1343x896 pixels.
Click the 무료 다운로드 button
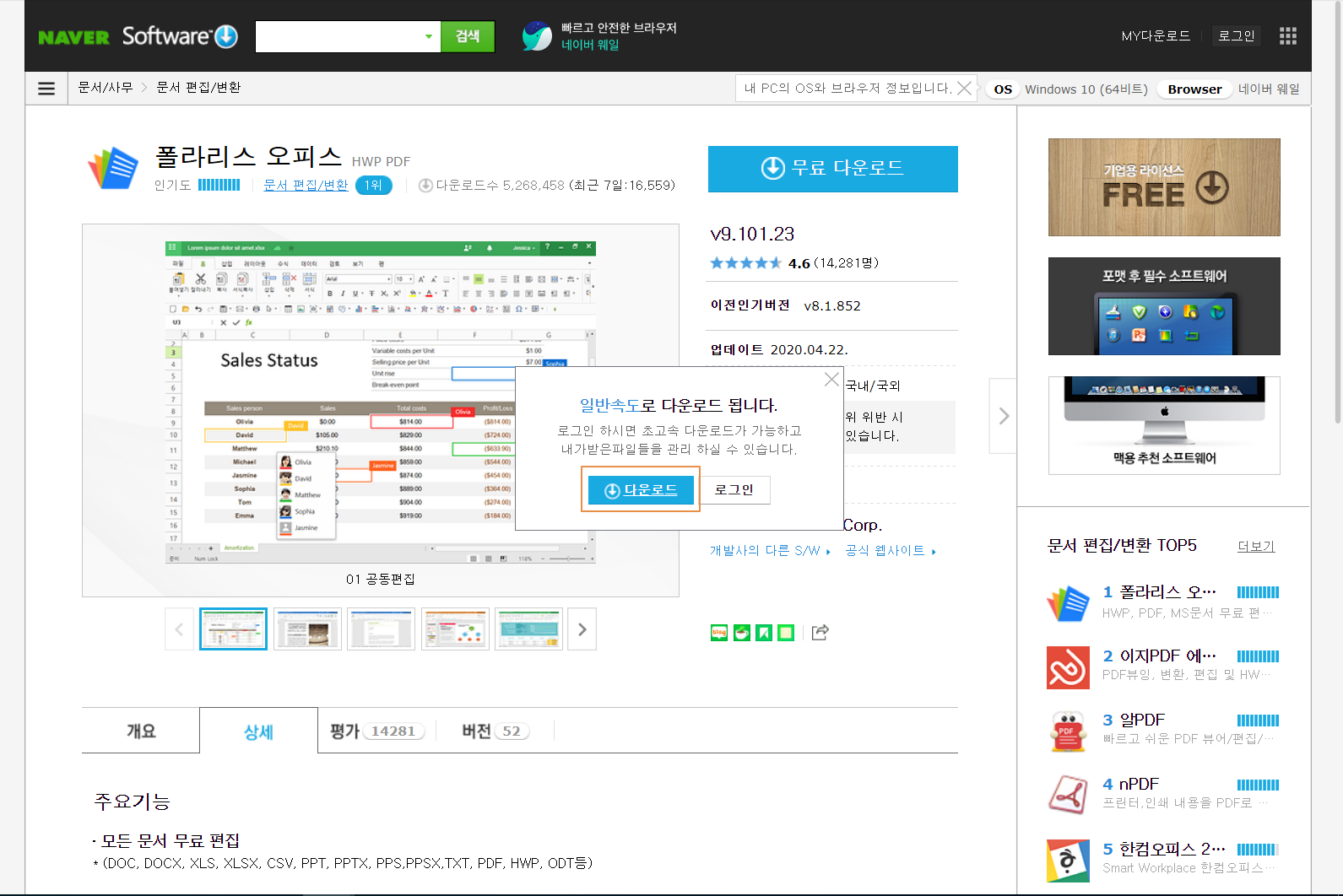click(x=833, y=169)
